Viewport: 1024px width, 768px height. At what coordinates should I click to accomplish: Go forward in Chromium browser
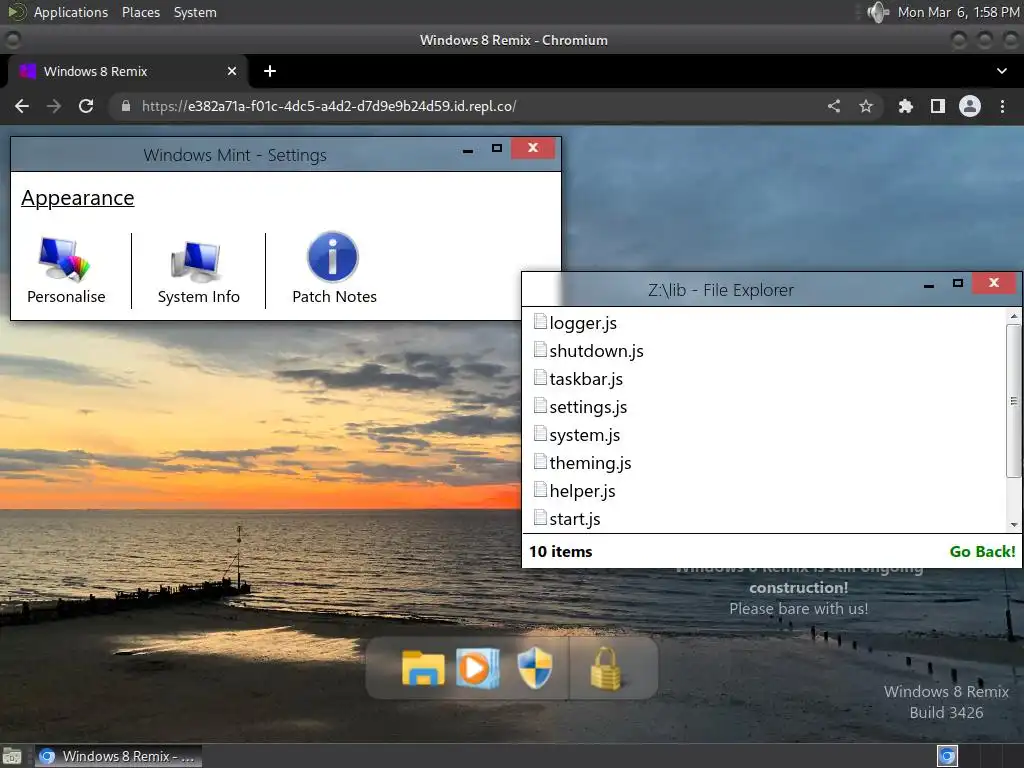click(54, 106)
